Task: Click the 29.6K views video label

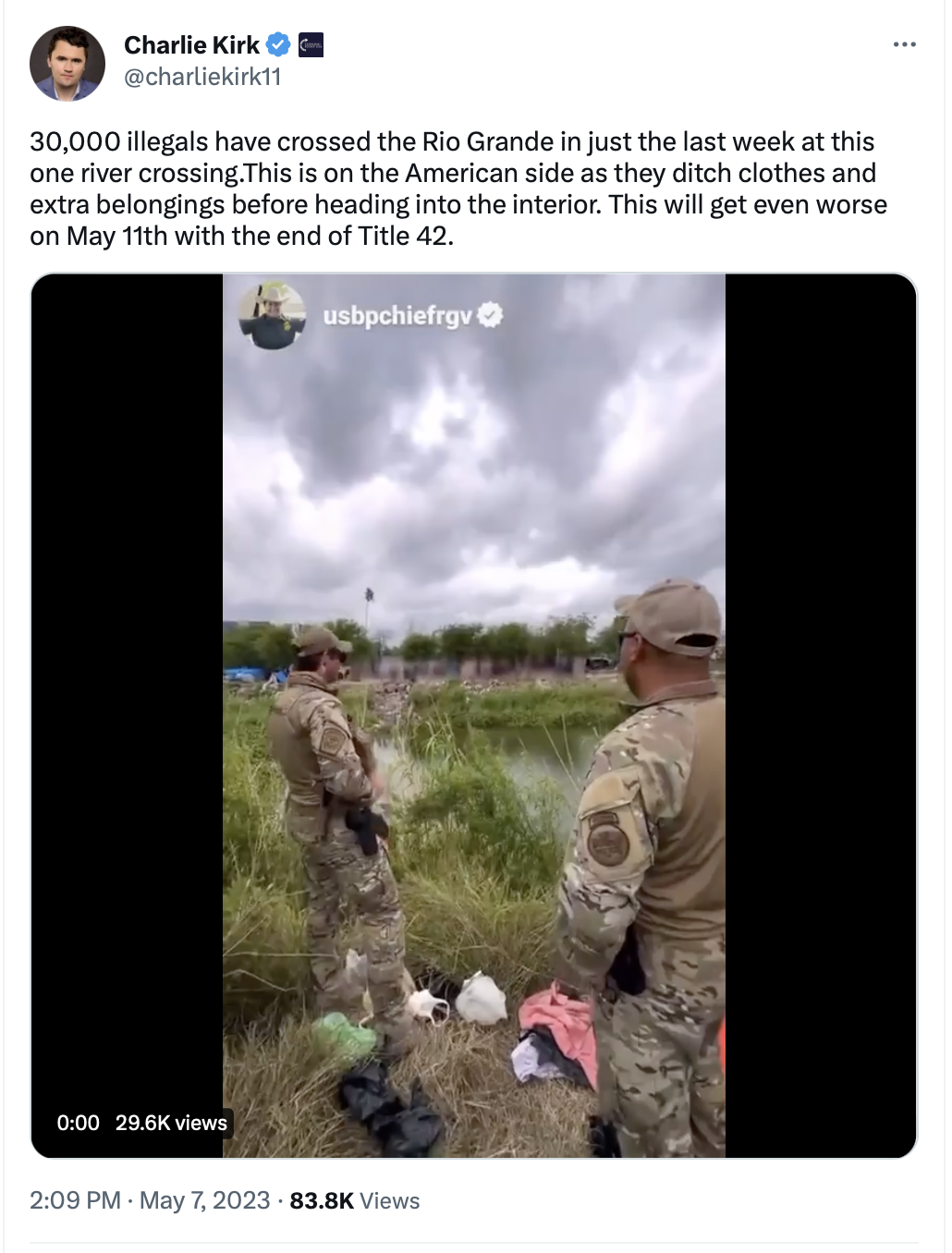Action: pyautogui.click(x=171, y=1123)
